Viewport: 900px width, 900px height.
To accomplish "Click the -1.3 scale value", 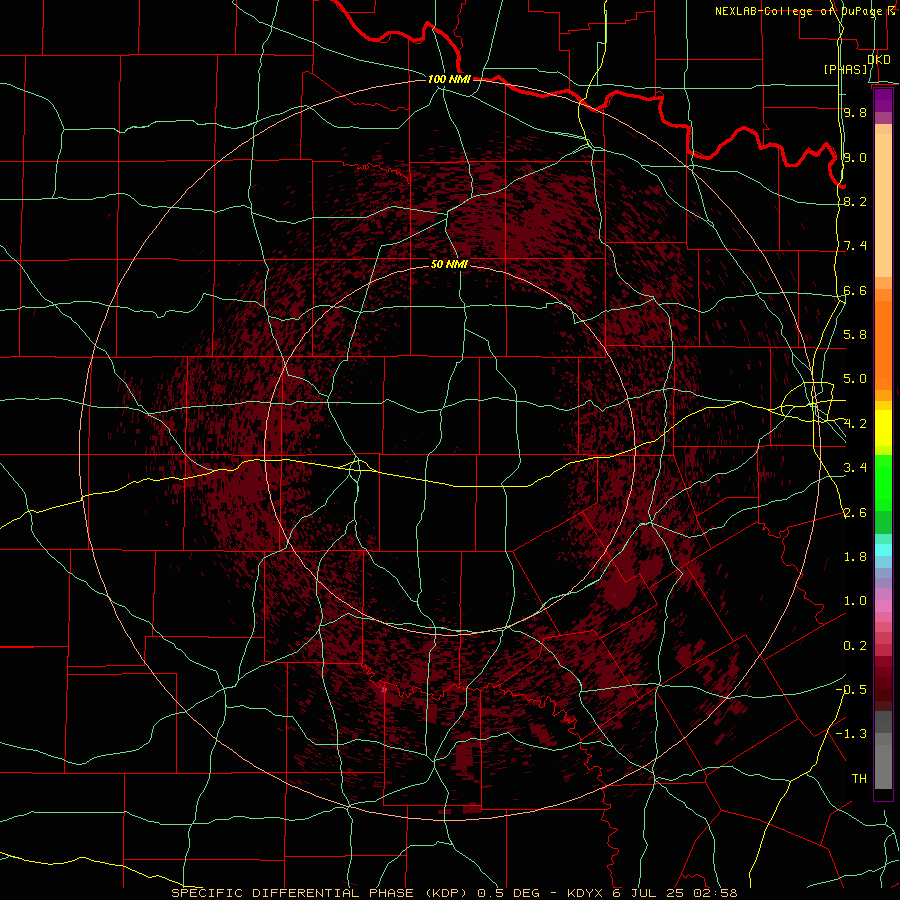I will point(851,734).
